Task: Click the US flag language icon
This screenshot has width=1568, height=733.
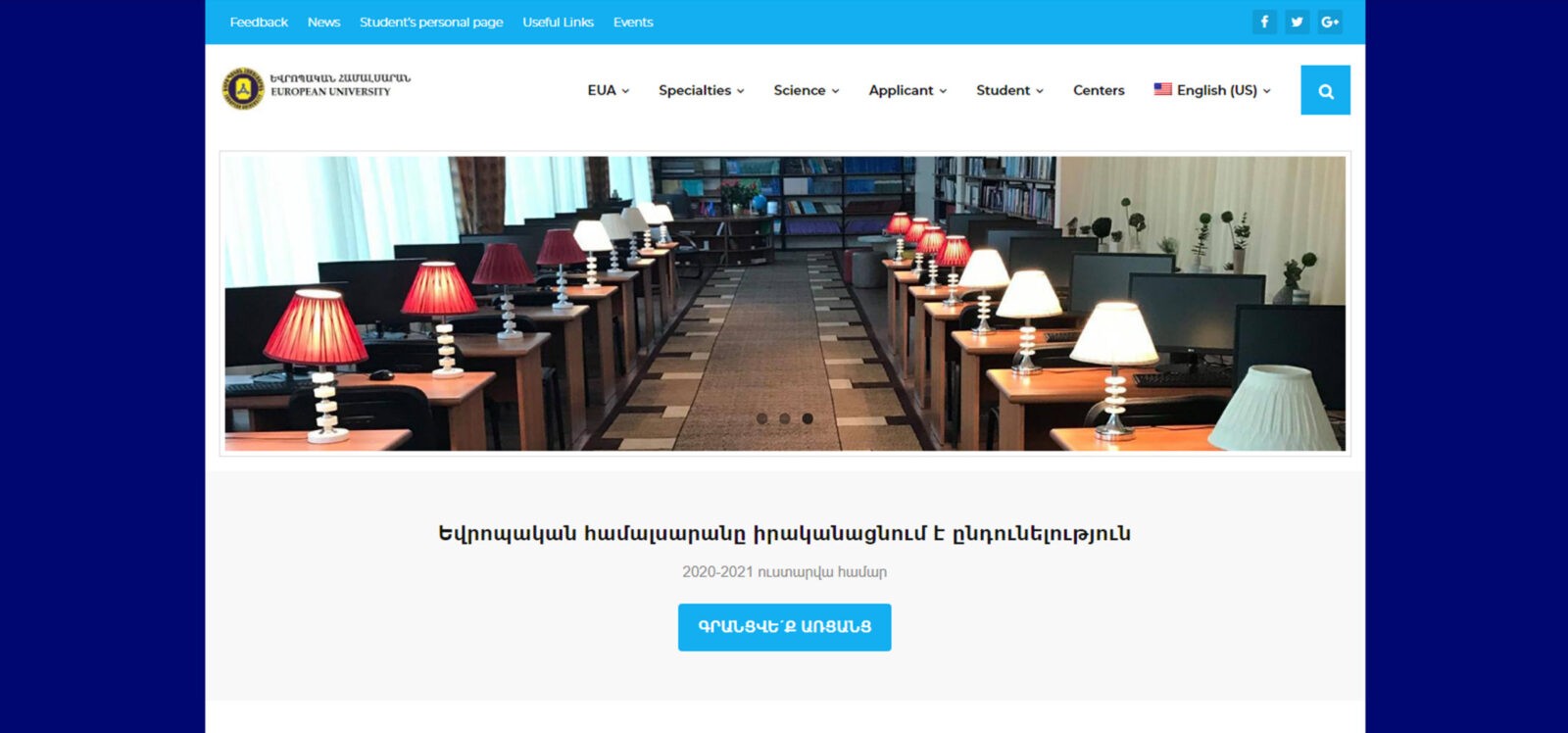Action: pos(1162,89)
